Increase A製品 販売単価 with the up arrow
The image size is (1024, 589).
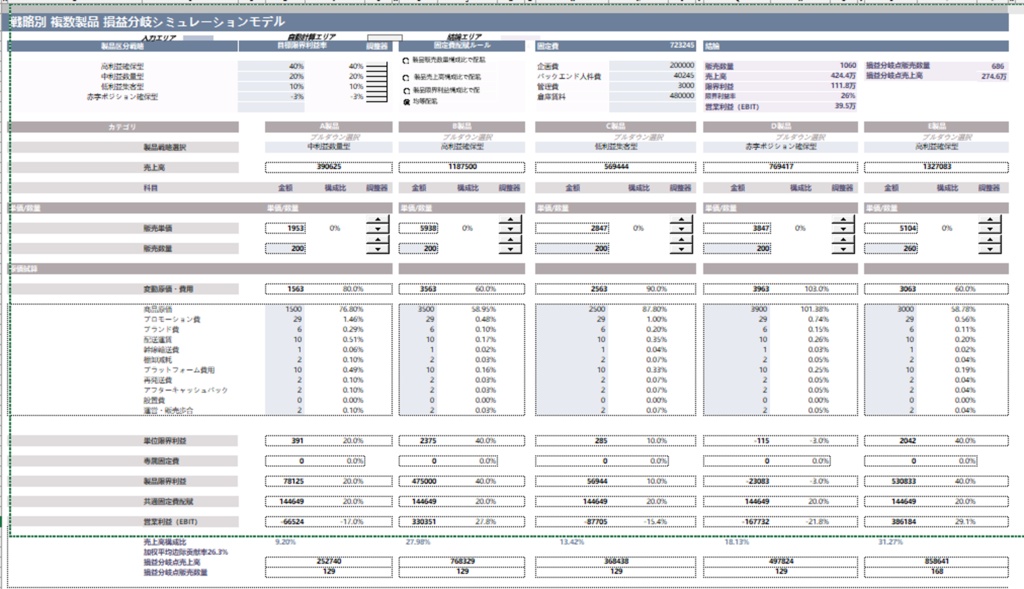pos(377,222)
